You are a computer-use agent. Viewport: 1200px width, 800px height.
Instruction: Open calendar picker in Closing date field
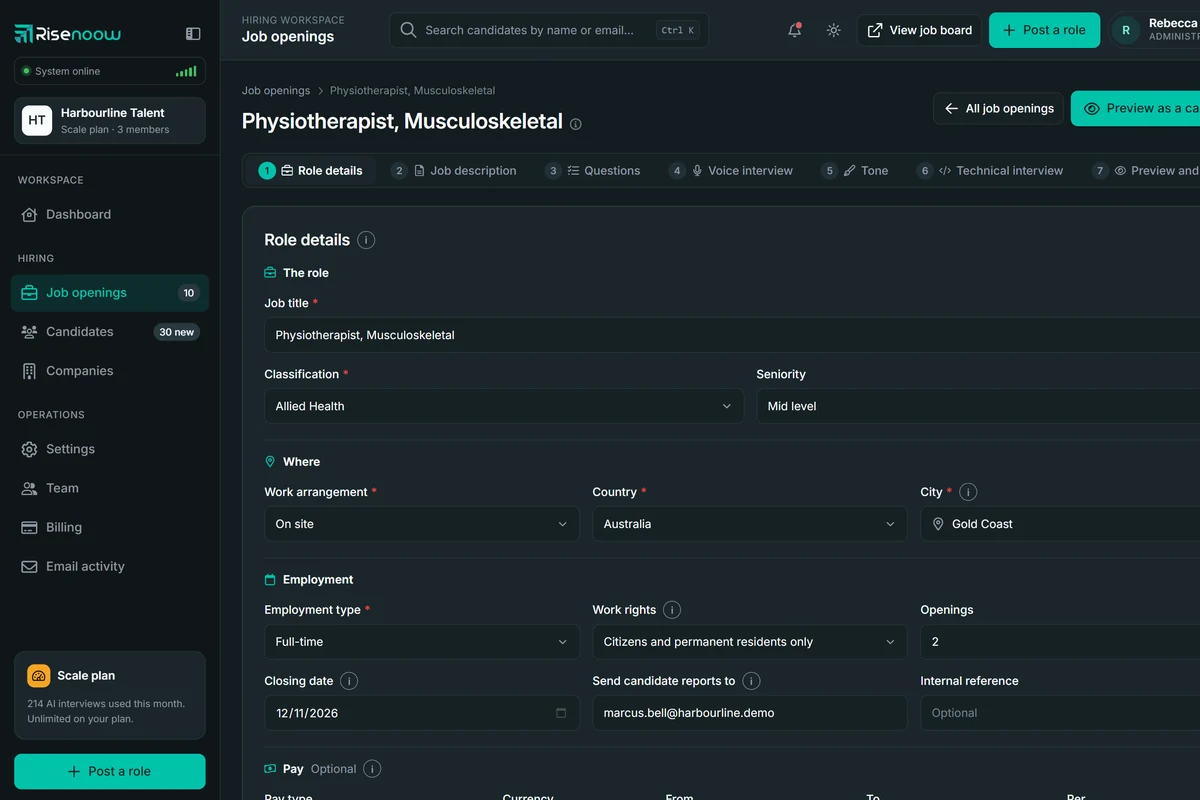pyautogui.click(x=561, y=713)
